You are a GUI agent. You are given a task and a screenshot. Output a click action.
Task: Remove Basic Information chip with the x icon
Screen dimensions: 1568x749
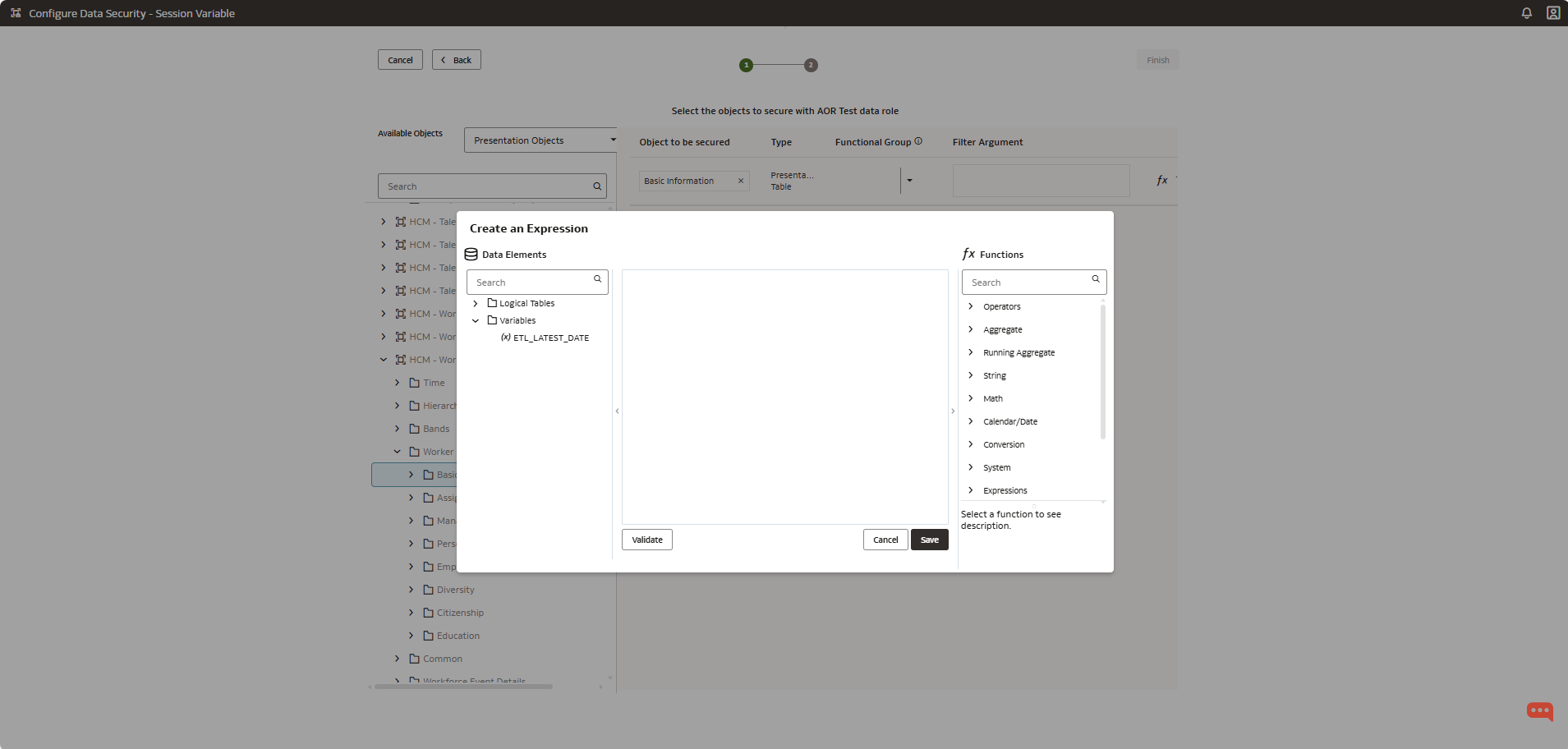click(x=740, y=181)
